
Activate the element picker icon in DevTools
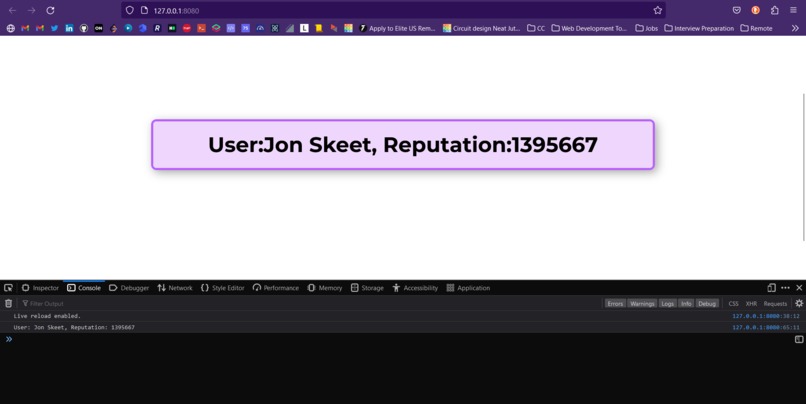tap(8, 288)
